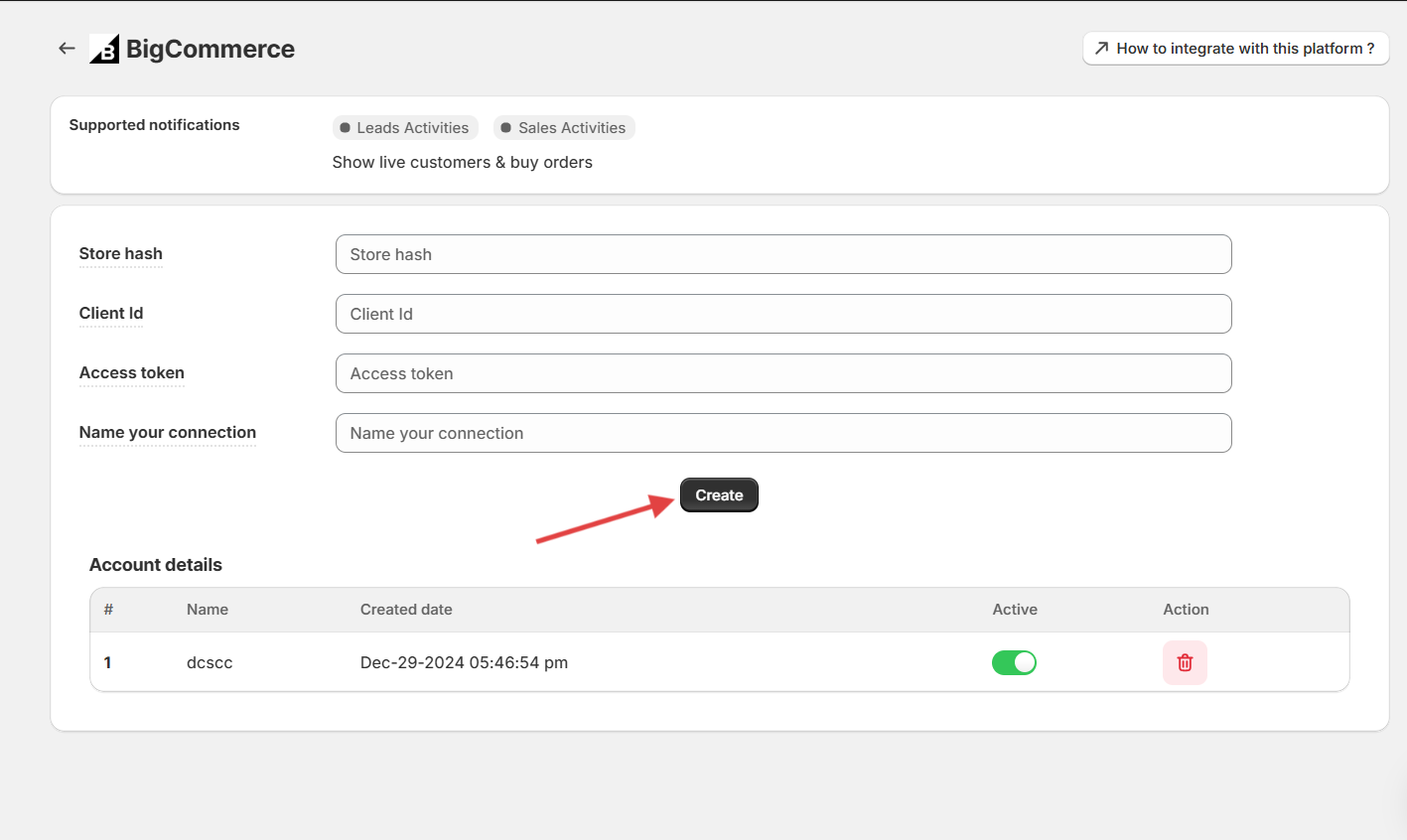
Task: Click row number 1 cell
Action: pyautogui.click(x=108, y=662)
